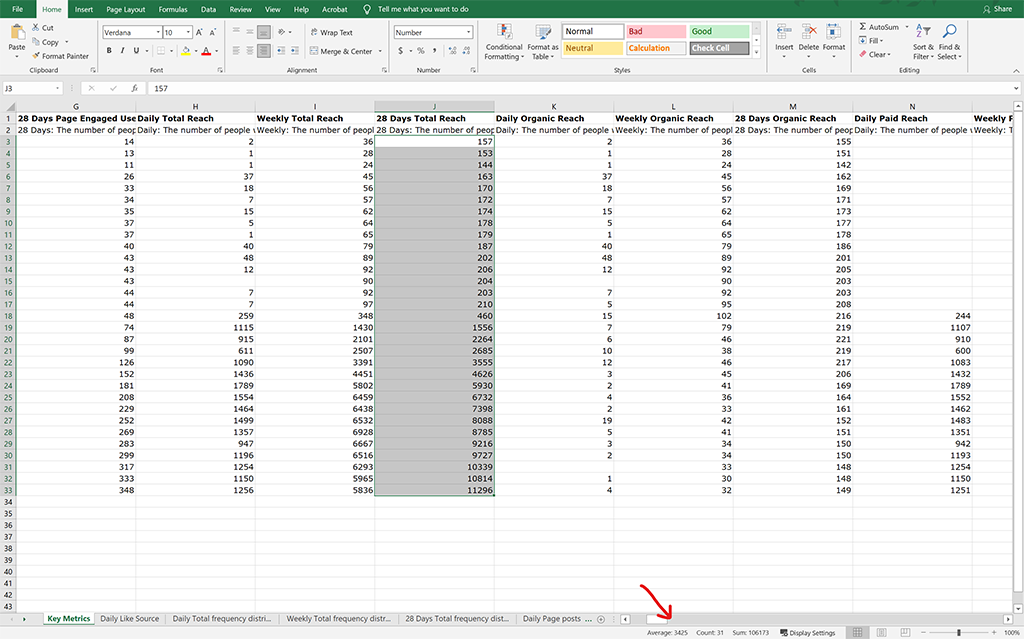Cut the selected cells

[43, 28]
